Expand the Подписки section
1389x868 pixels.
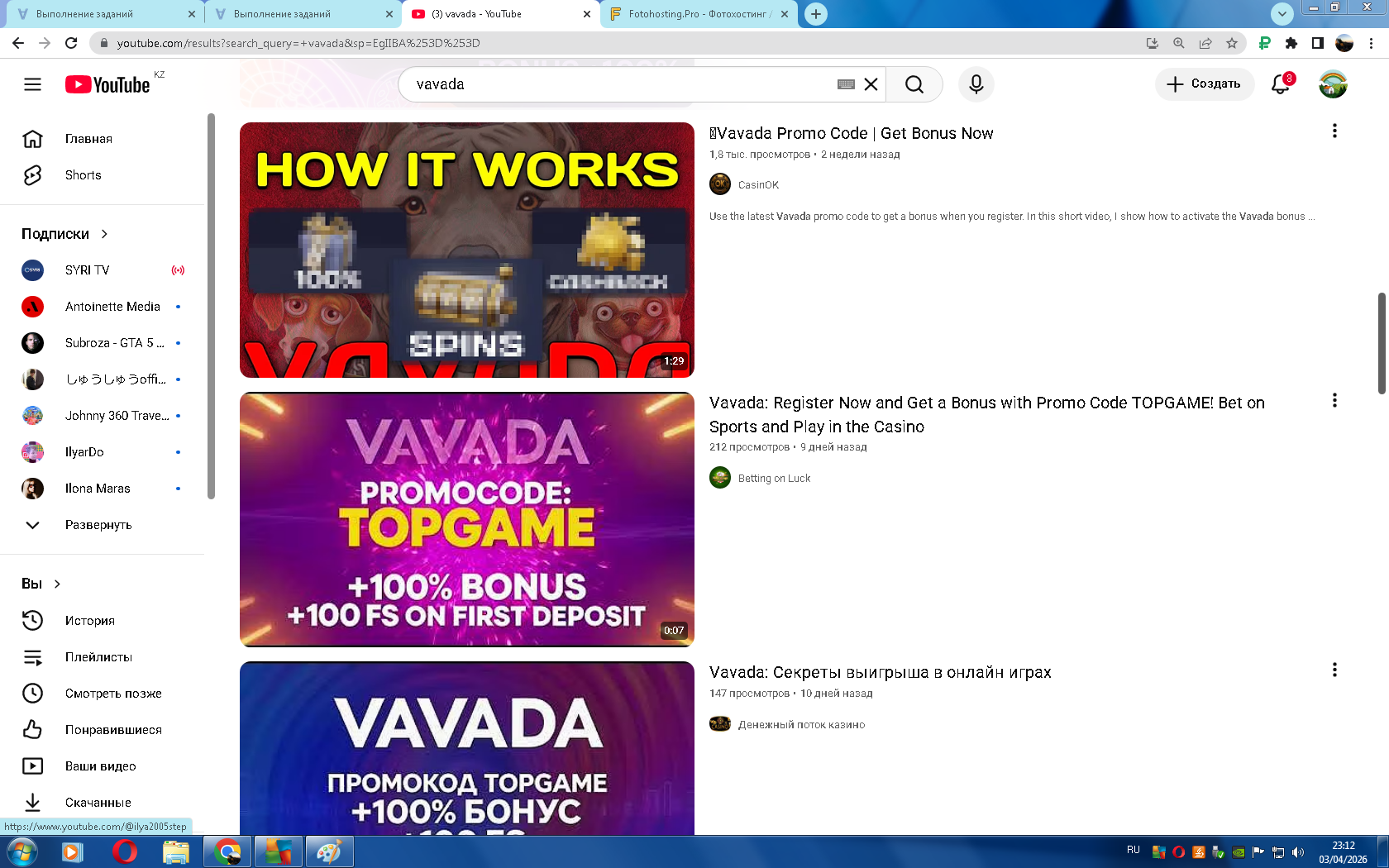point(65,234)
